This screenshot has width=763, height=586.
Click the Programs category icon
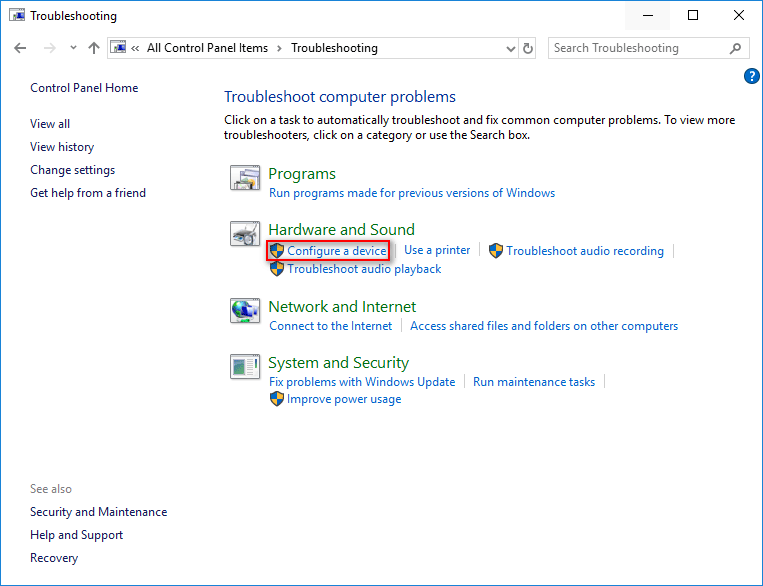[x=245, y=178]
